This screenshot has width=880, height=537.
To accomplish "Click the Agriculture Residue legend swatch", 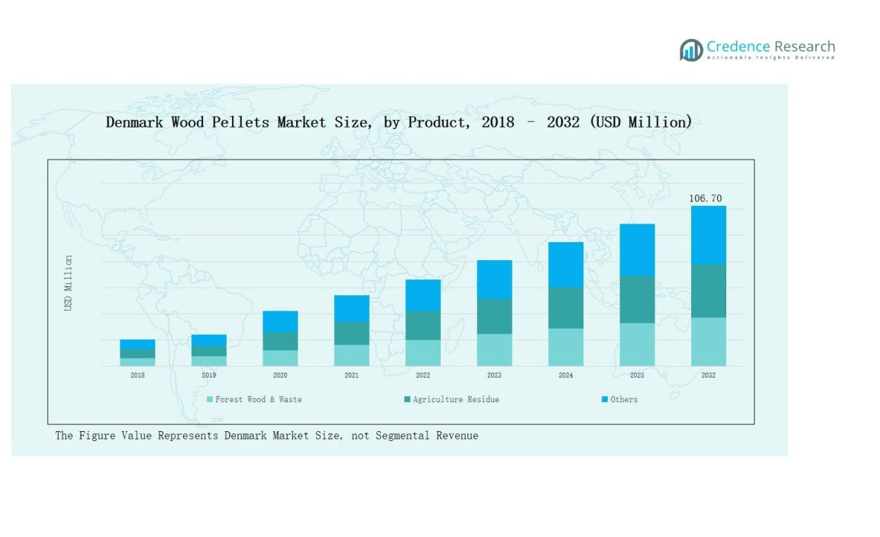I will click(408, 399).
